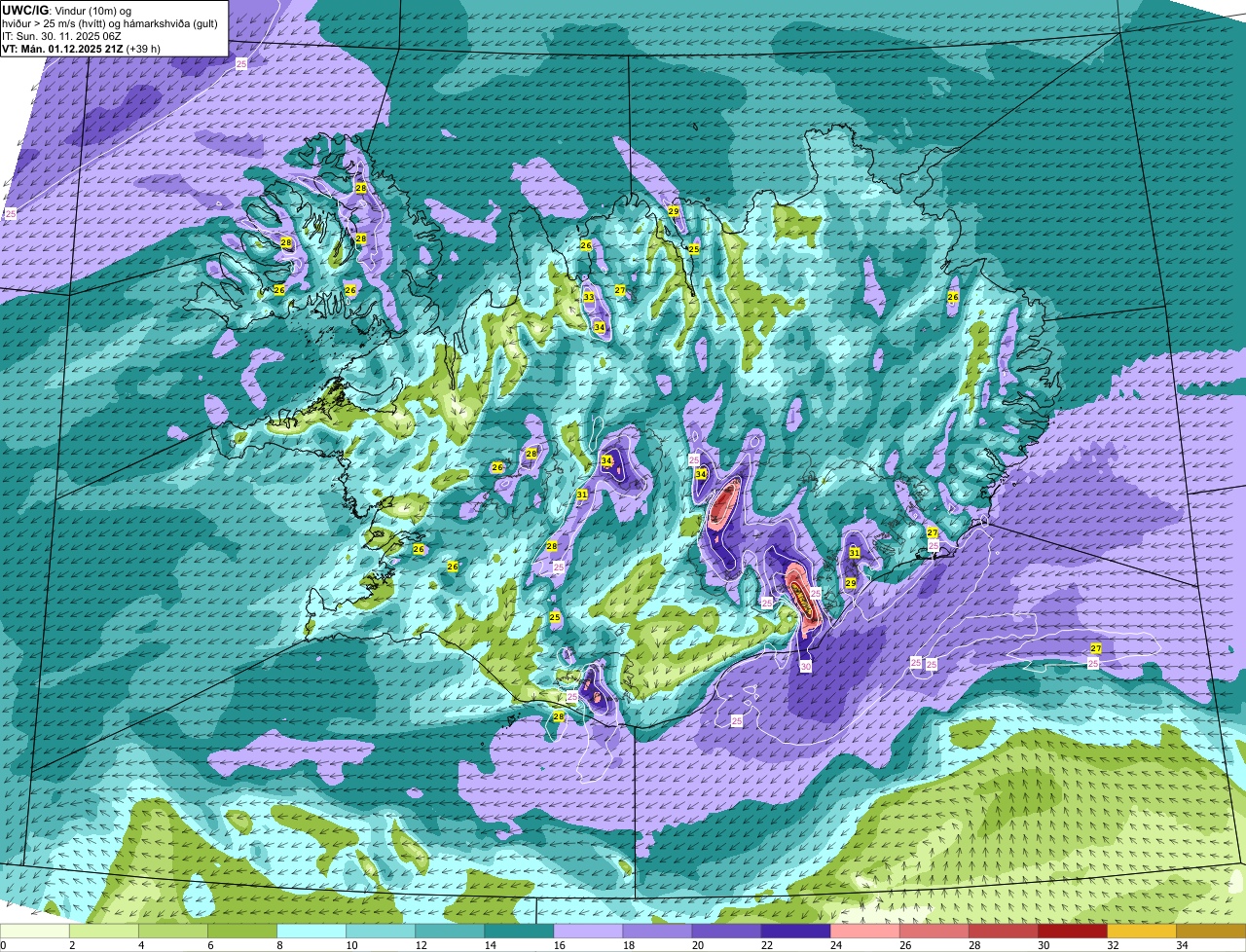Viewport: 1246px width, 952px height.
Task: Choose the dark teal legend swatch between 14 and 16
Action: pos(519,931)
